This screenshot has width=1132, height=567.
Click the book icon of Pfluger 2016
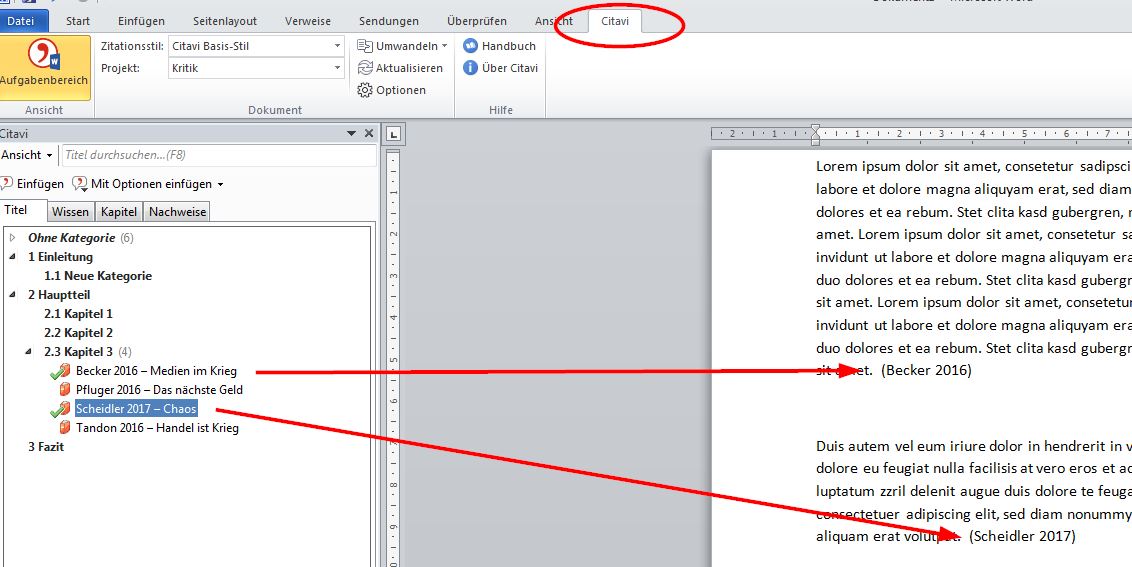click(x=65, y=390)
